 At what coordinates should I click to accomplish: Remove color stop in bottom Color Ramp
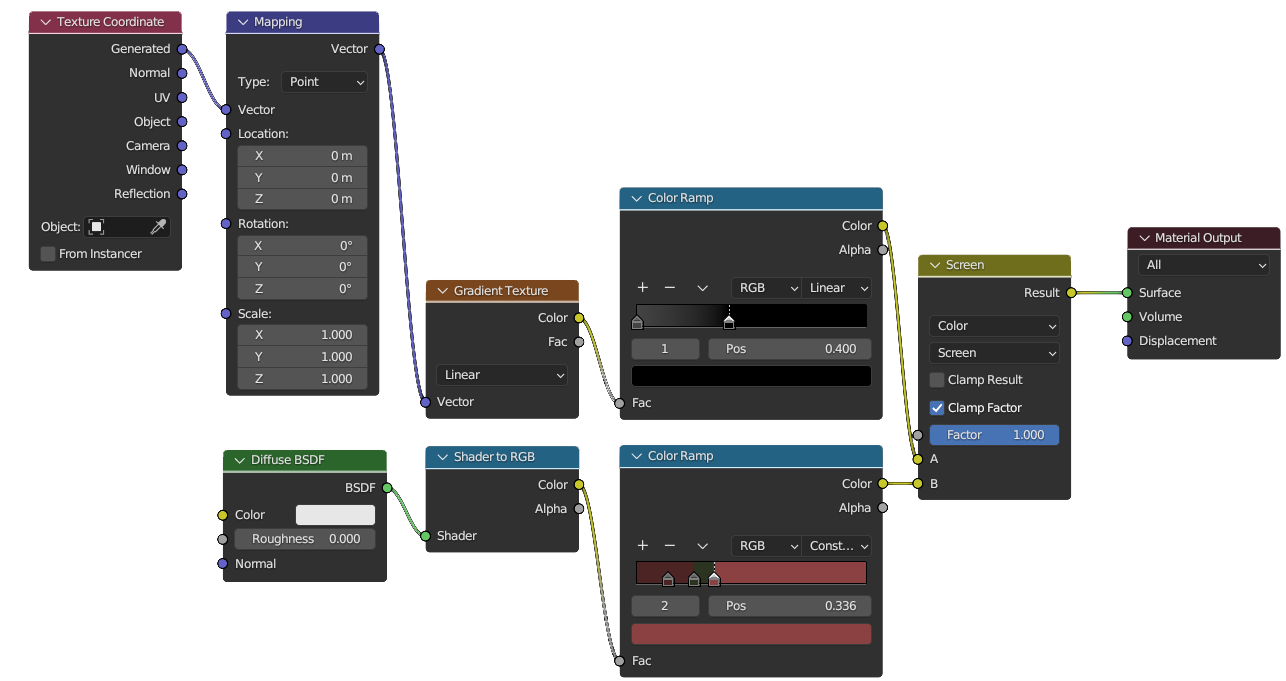(x=670, y=546)
